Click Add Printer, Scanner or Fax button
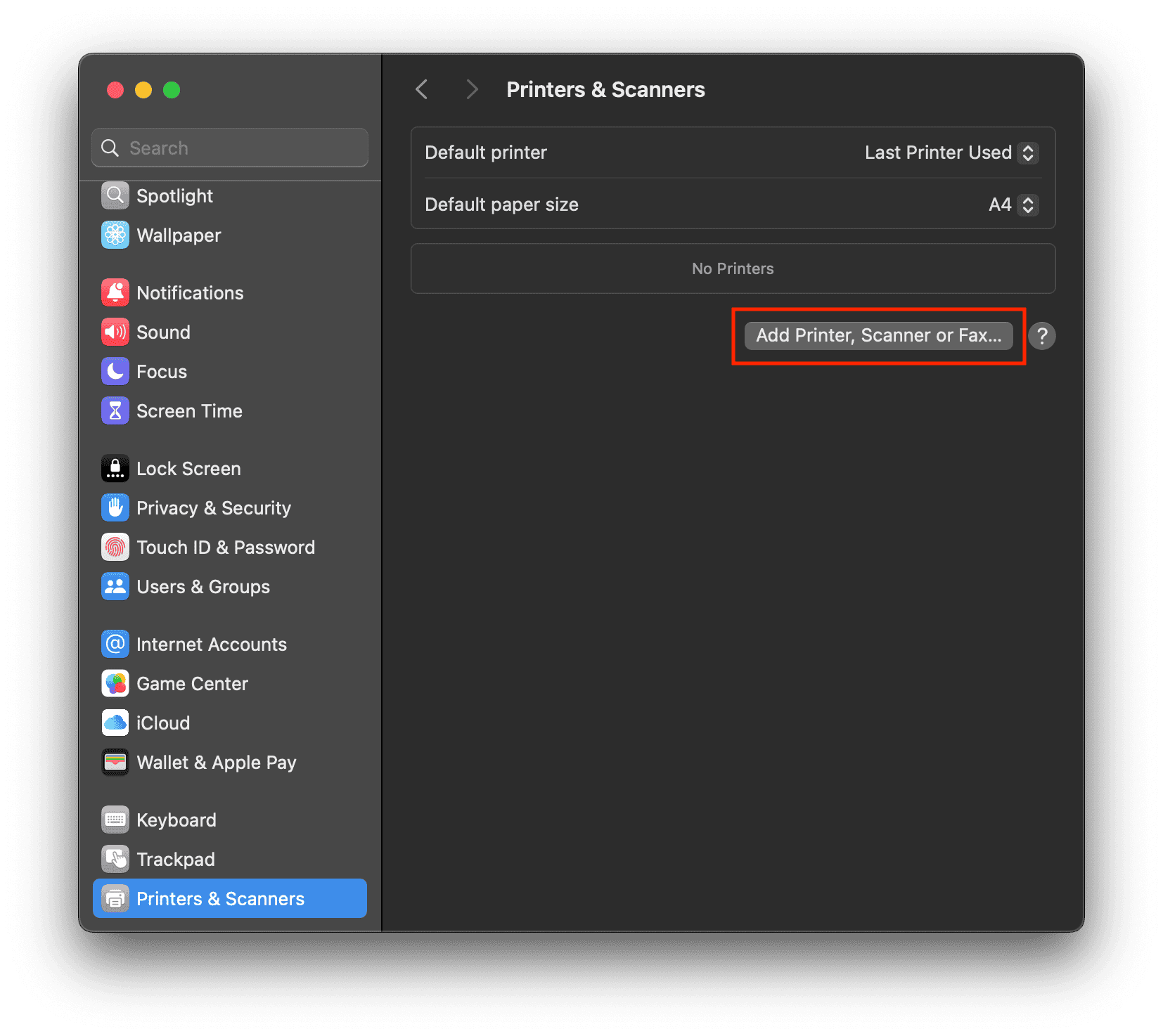The height and width of the screenshot is (1036, 1163). pos(878,336)
